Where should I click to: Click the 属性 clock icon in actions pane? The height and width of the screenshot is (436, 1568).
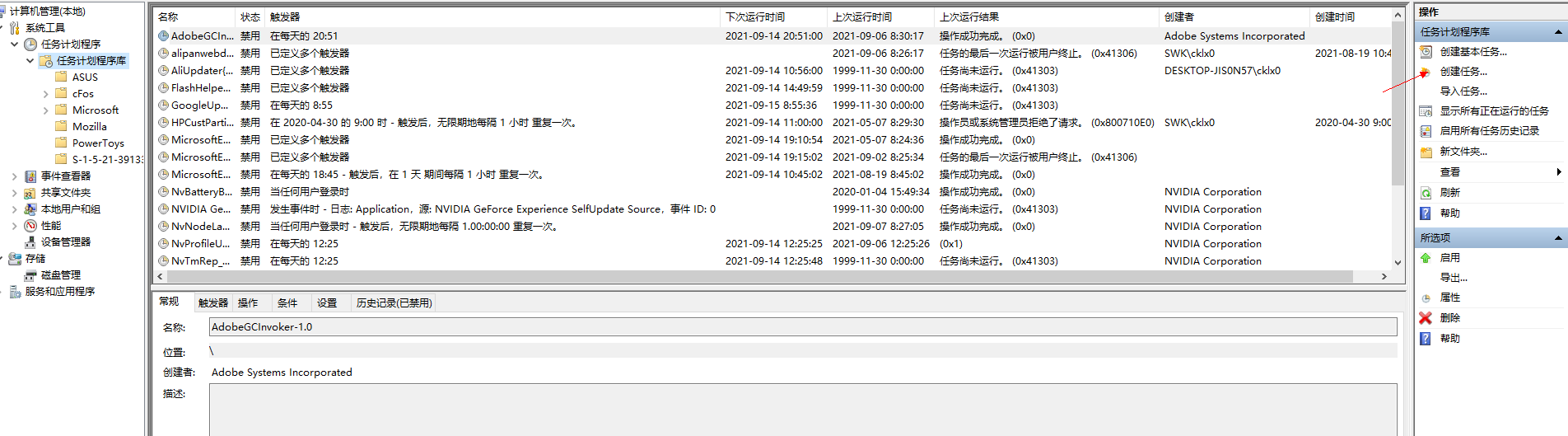pos(1426,298)
